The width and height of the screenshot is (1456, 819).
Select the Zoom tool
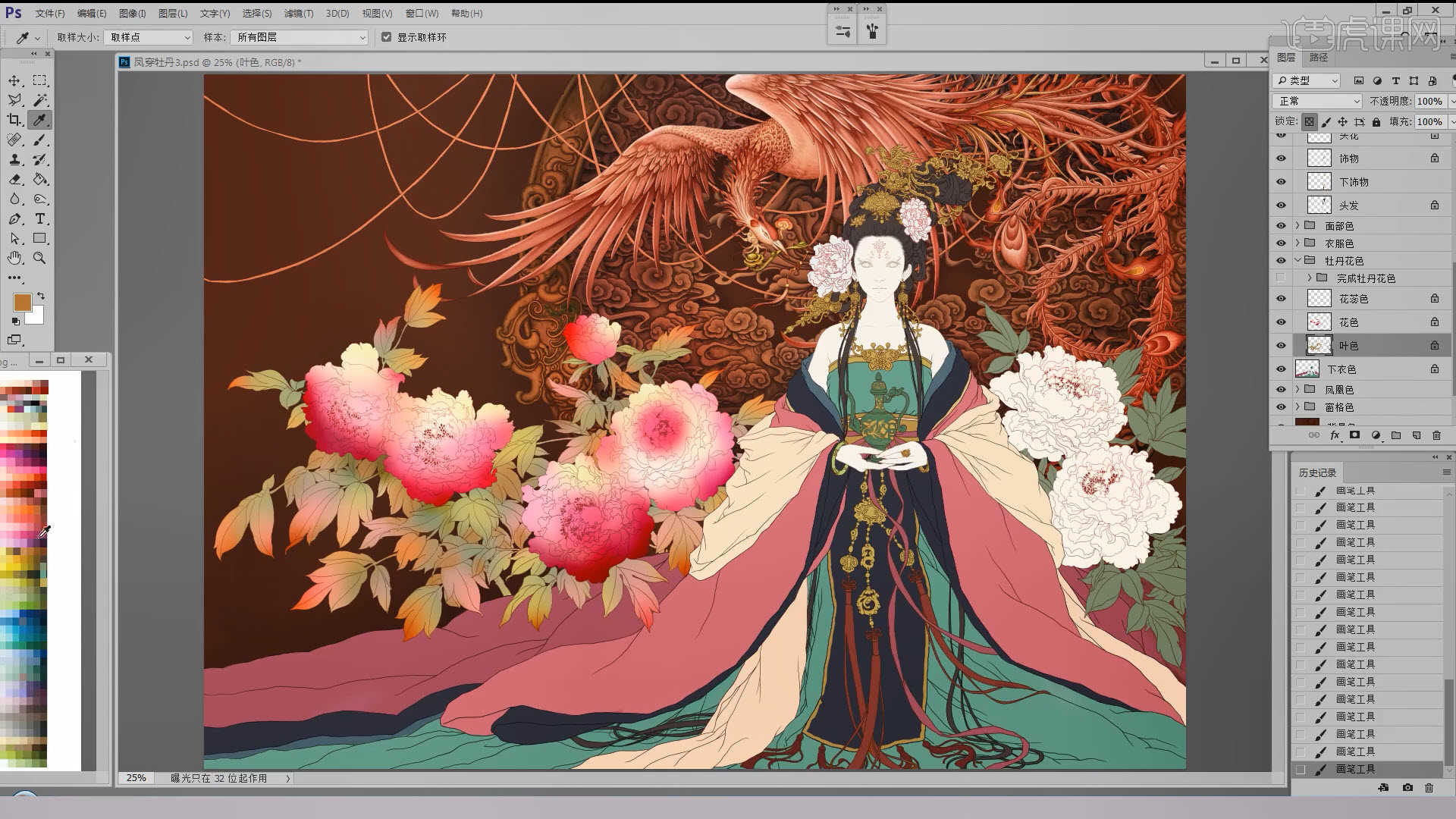[40, 258]
